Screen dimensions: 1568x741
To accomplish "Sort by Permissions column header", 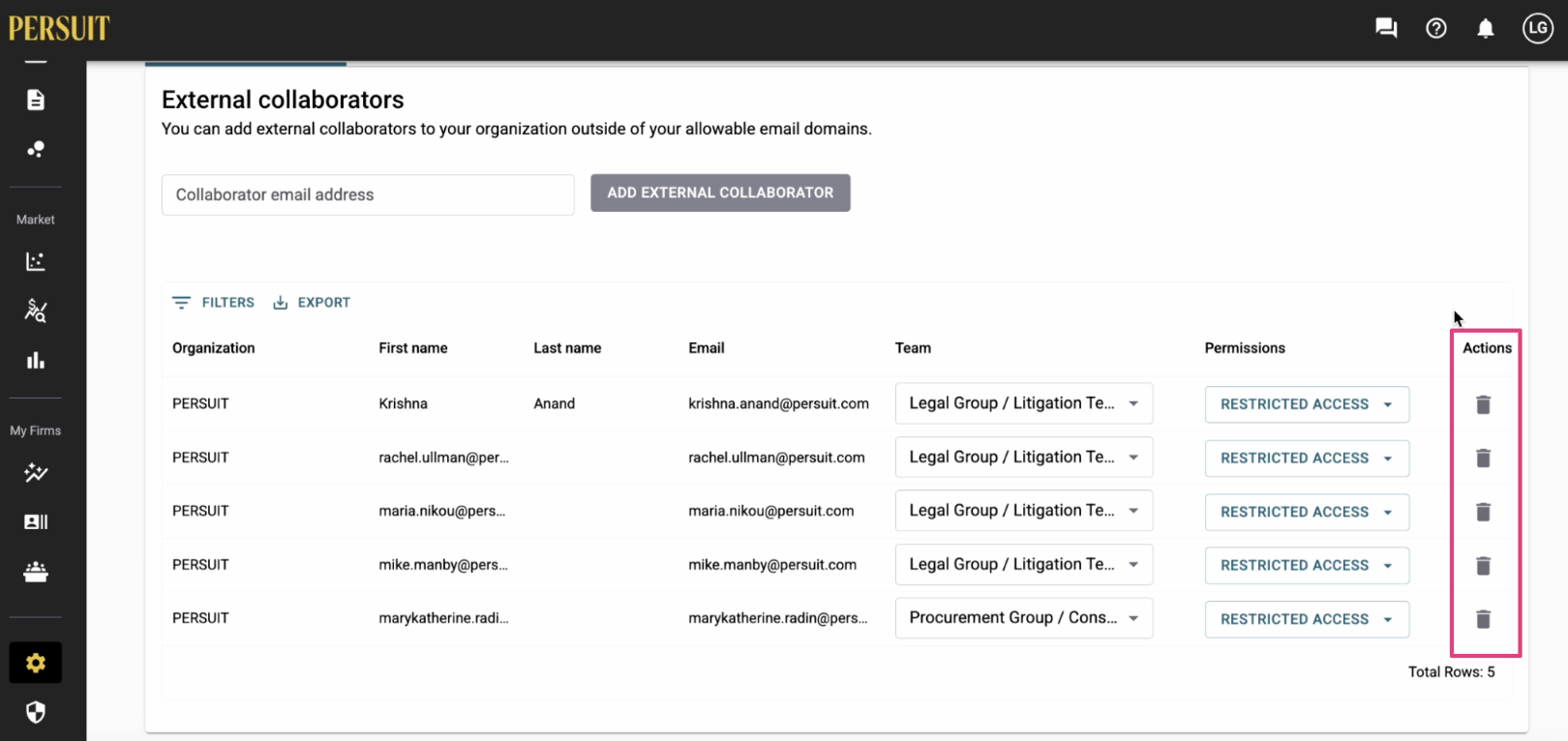I will coord(1245,348).
